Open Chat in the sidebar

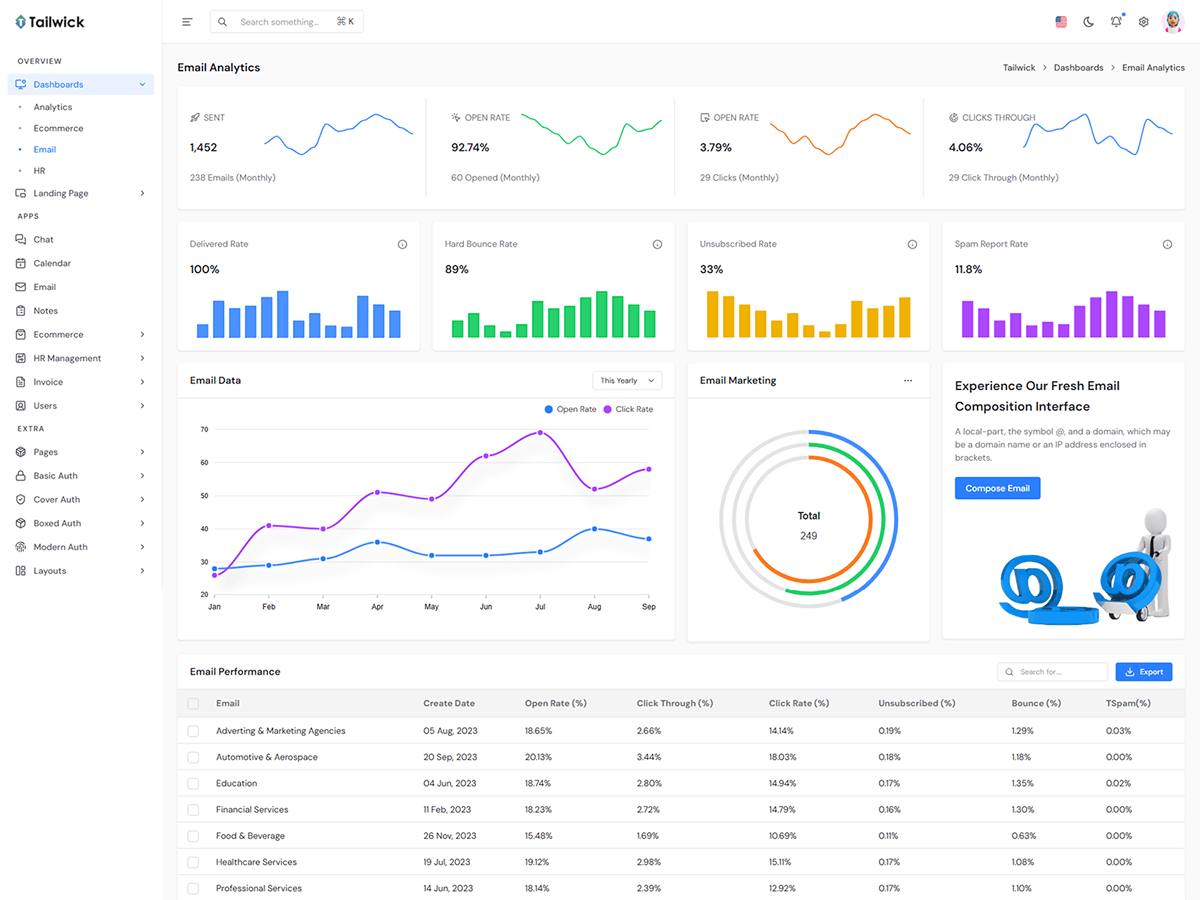pos(43,240)
